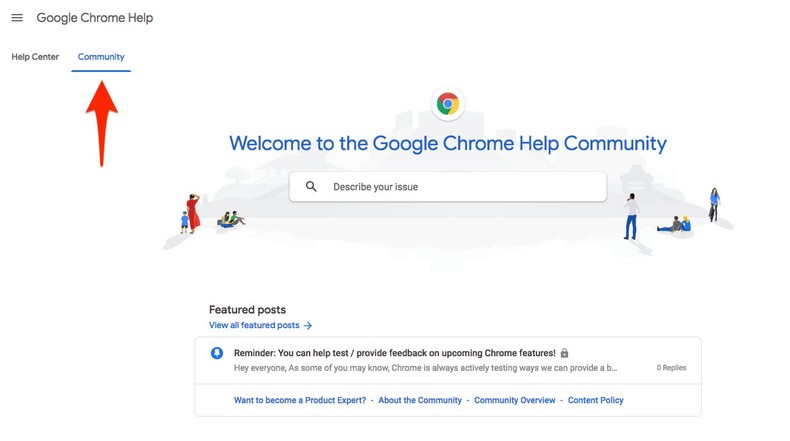
Task: Click the arrow next to View all featured posts
Action: (x=308, y=326)
